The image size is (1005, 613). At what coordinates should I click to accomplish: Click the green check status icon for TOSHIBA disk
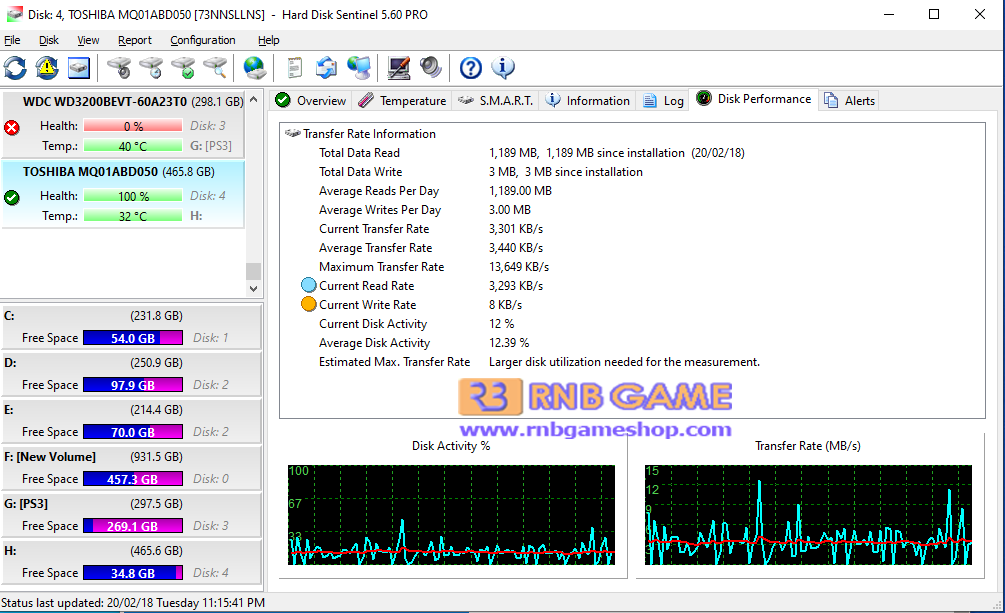(12, 197)
